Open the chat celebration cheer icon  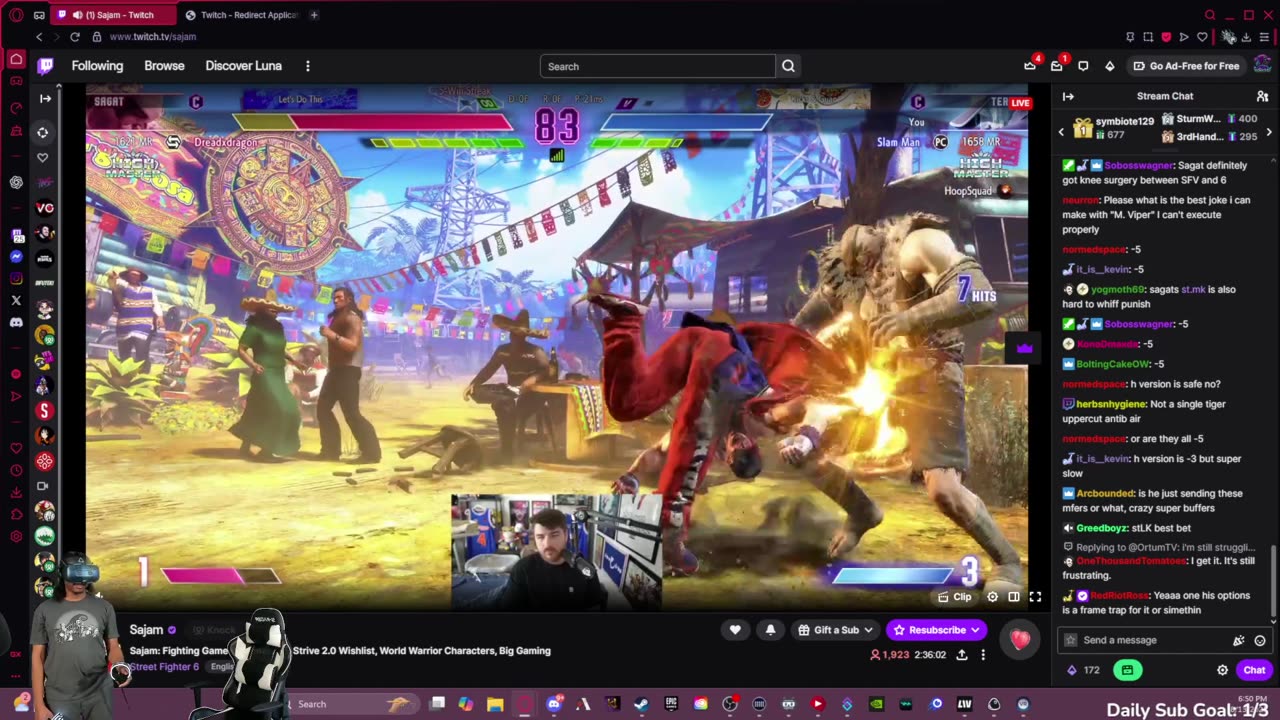(x=1239, y=640)
